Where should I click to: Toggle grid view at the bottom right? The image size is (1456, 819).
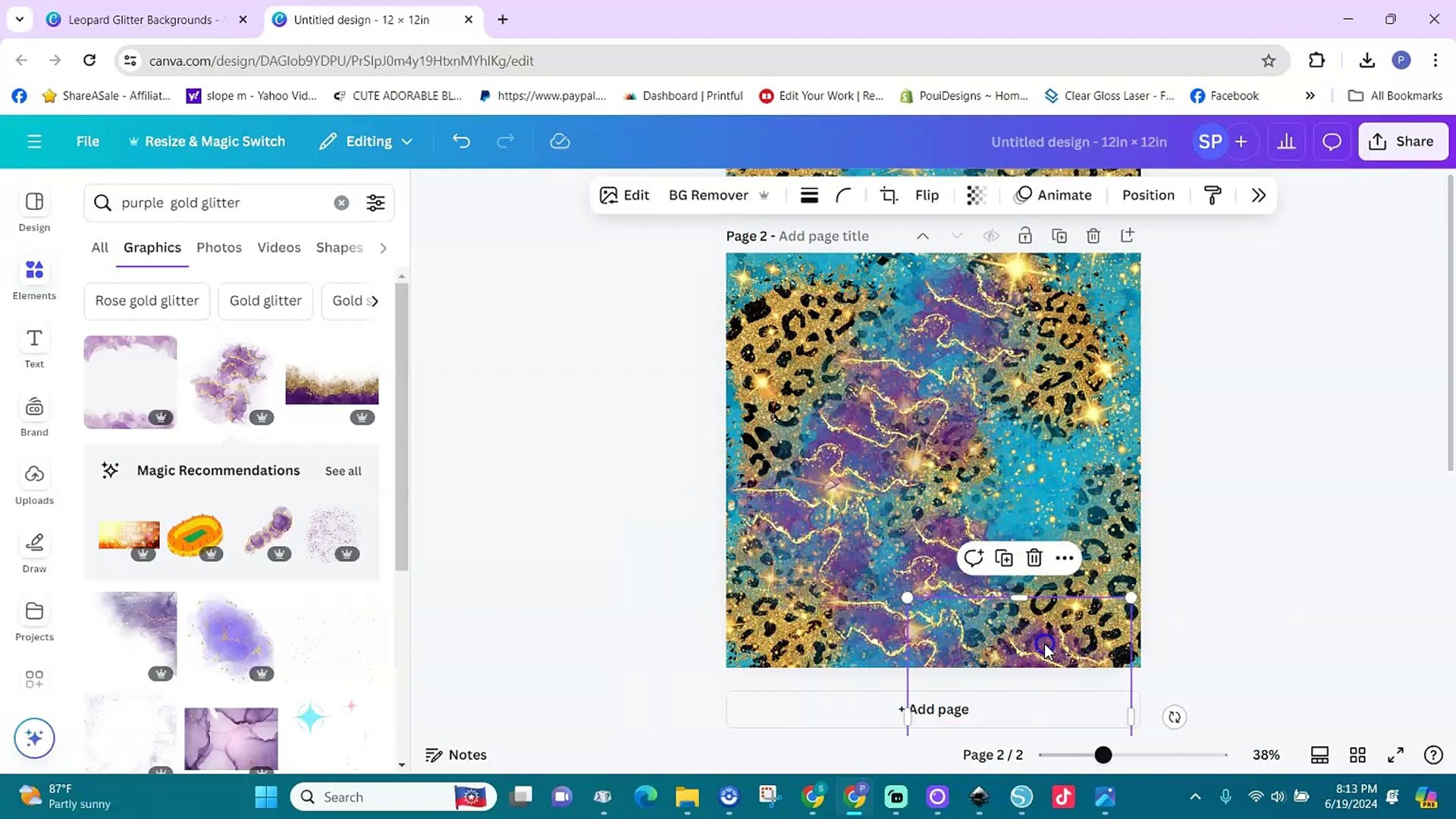[x=1357, y=755]
